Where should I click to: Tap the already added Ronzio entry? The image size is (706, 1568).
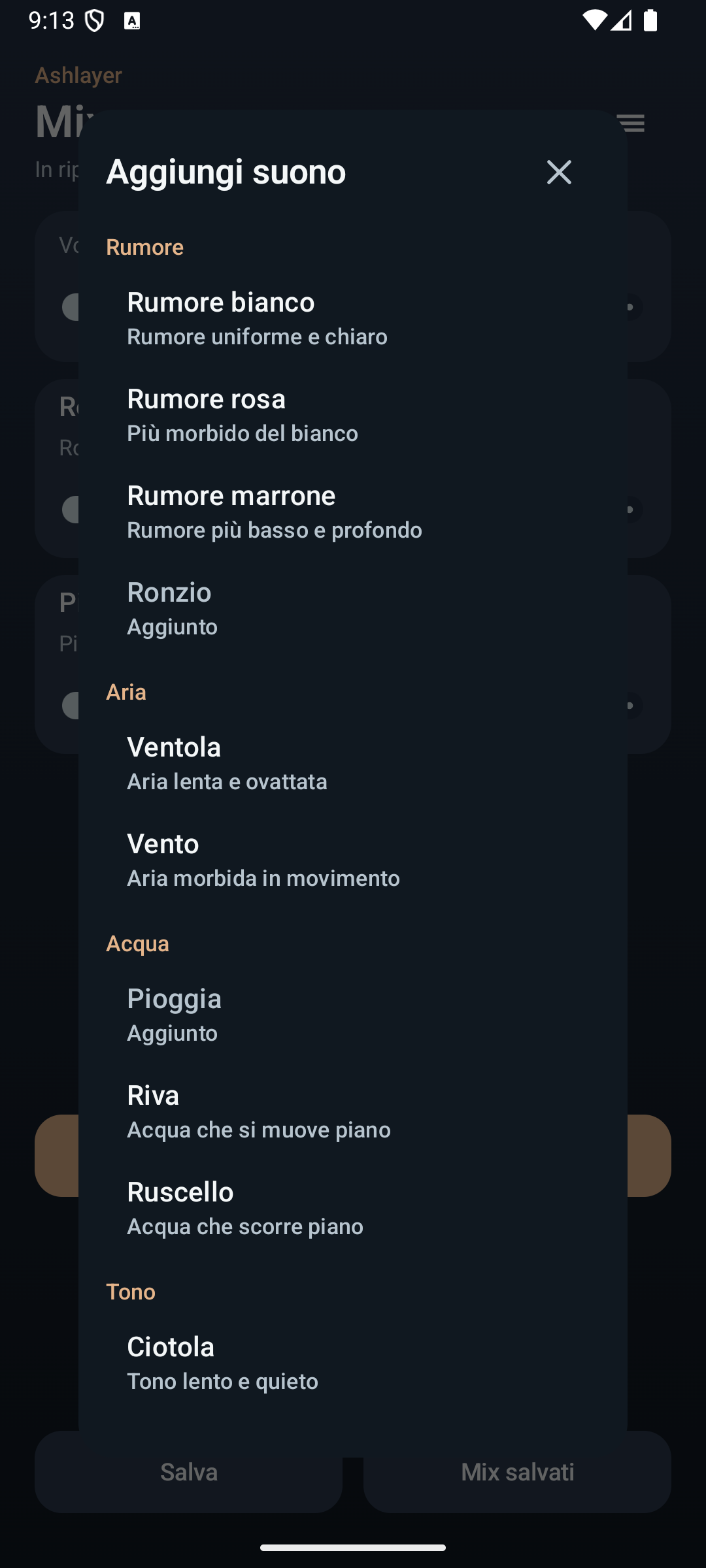pos(353,608)
